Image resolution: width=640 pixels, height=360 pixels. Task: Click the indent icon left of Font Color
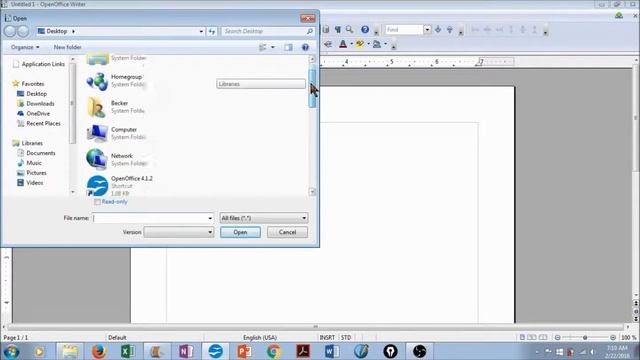coord(328,44)
